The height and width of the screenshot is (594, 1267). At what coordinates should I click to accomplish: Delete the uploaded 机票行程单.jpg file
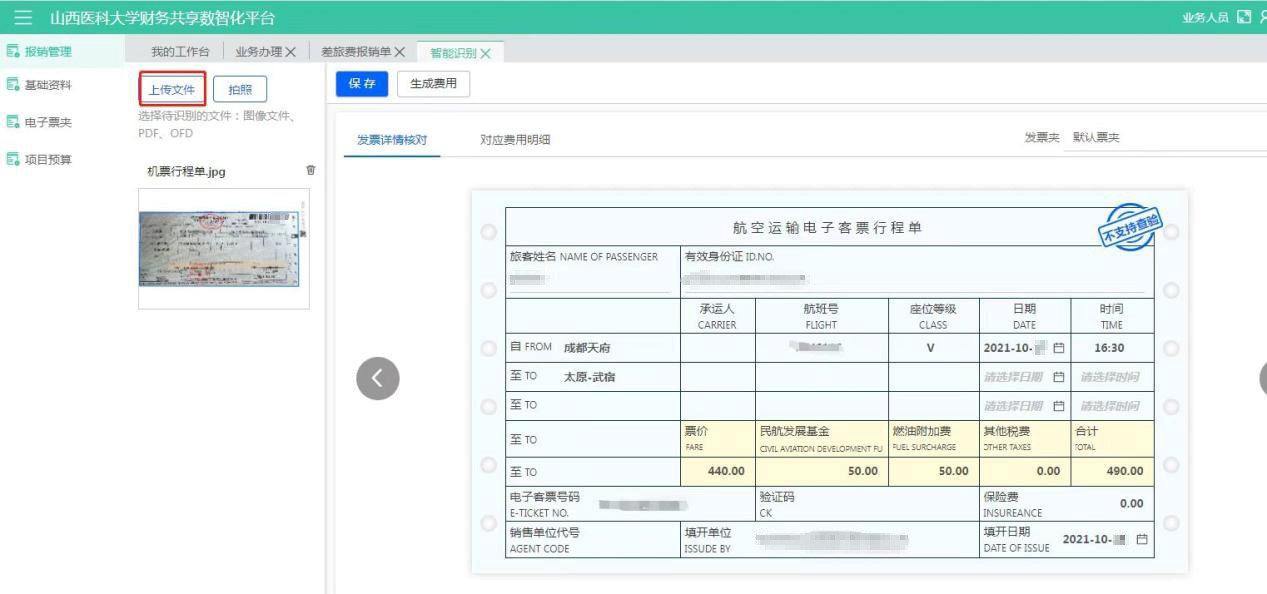click(310, 171)
